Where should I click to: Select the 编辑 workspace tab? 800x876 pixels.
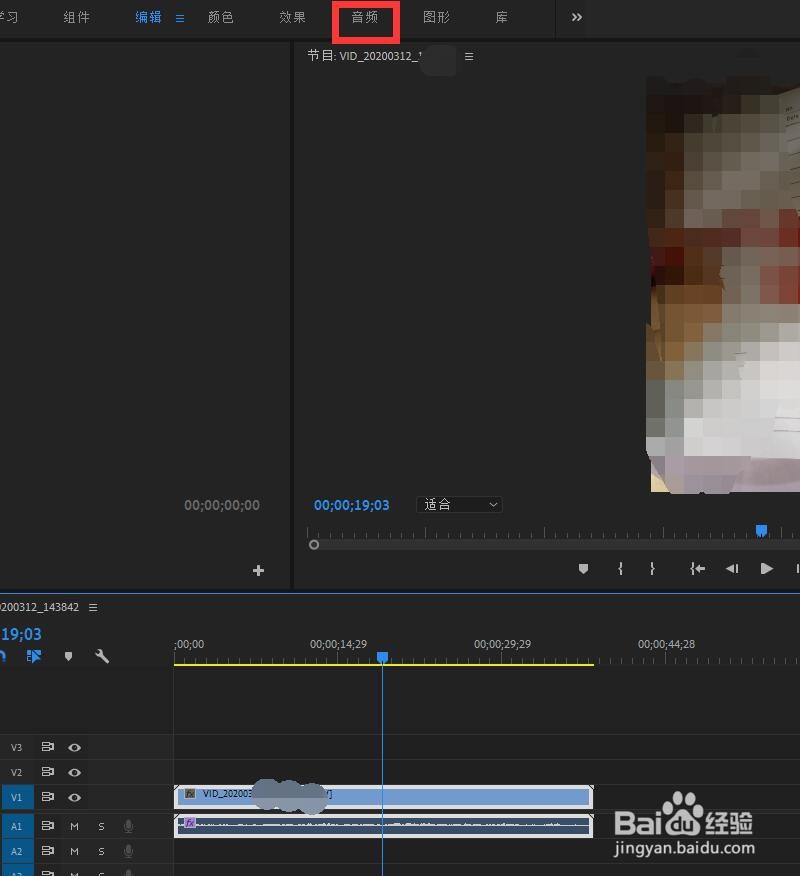(x=148, y=17)
